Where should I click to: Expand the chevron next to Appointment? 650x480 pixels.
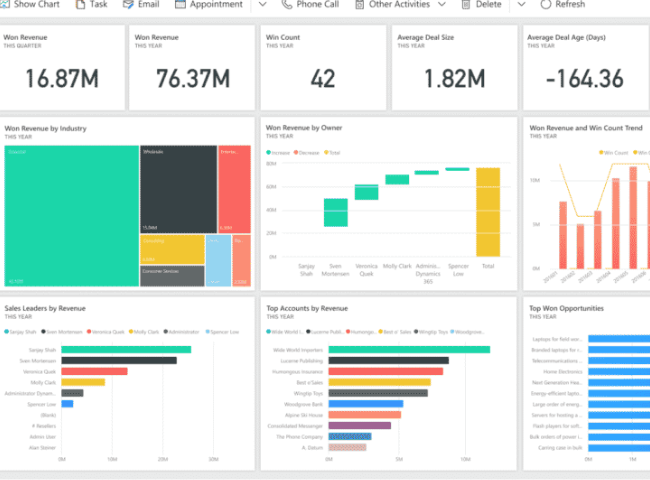click(262, 4)
